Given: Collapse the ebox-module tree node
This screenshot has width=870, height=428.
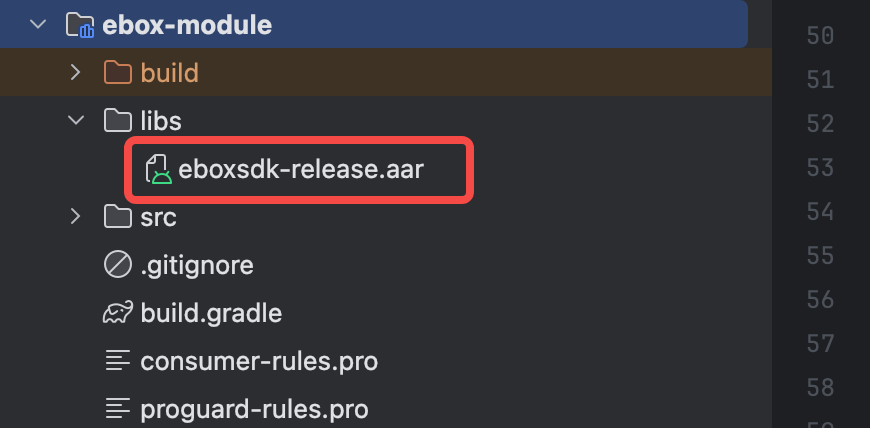Looking at the screenshot, I should tap(39, 24).
